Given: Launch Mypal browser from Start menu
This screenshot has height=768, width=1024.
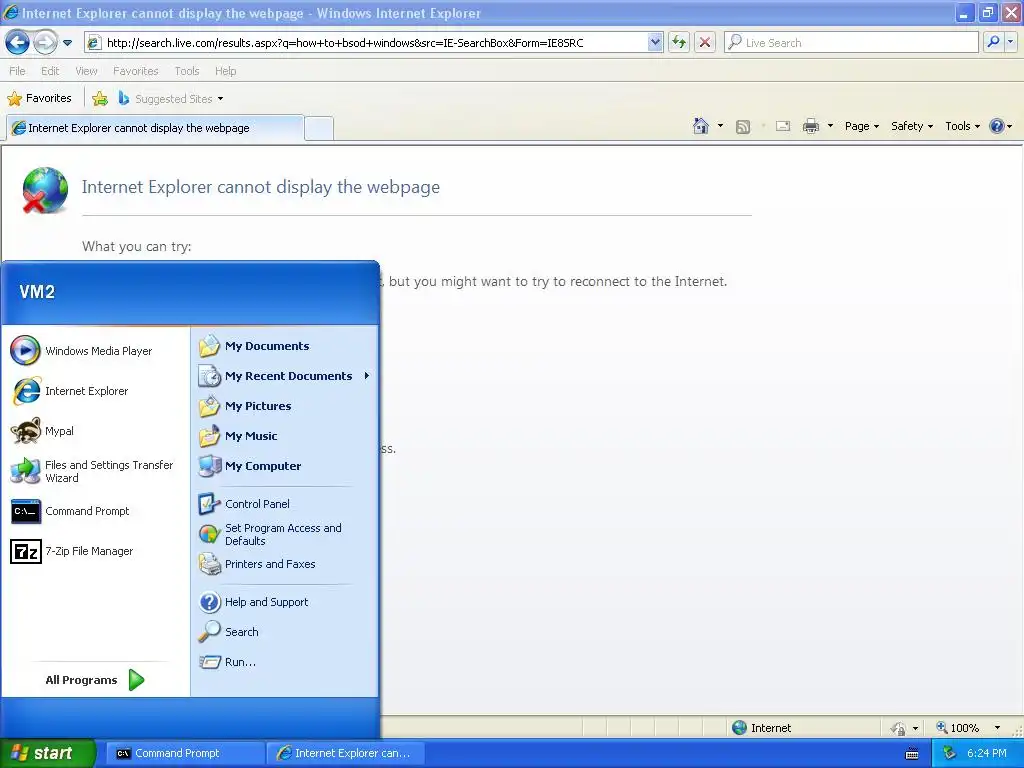Looking at the screenshot, I should [x=97, y=431].
